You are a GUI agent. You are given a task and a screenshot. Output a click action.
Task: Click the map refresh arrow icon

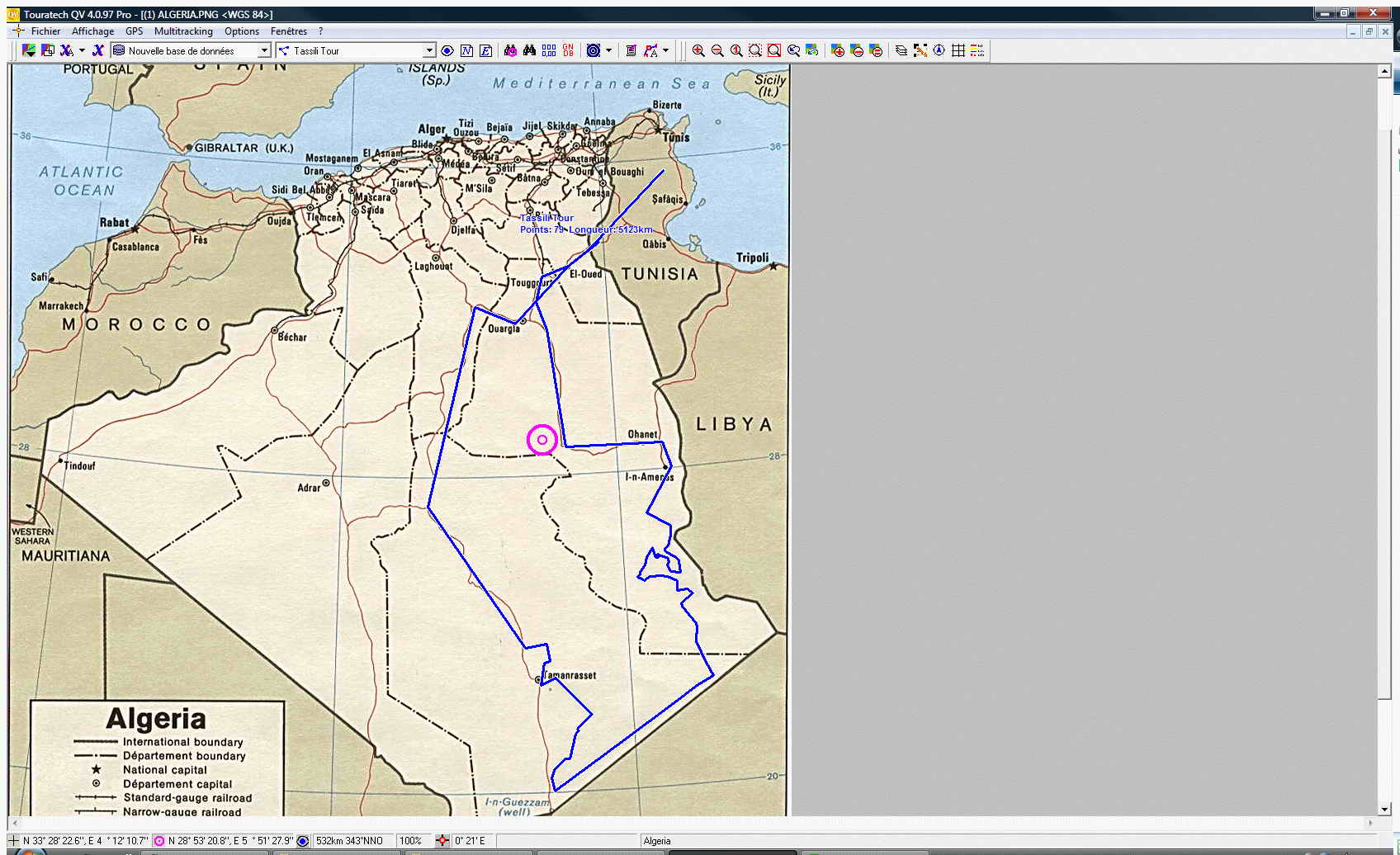click(x=812, y=50)
